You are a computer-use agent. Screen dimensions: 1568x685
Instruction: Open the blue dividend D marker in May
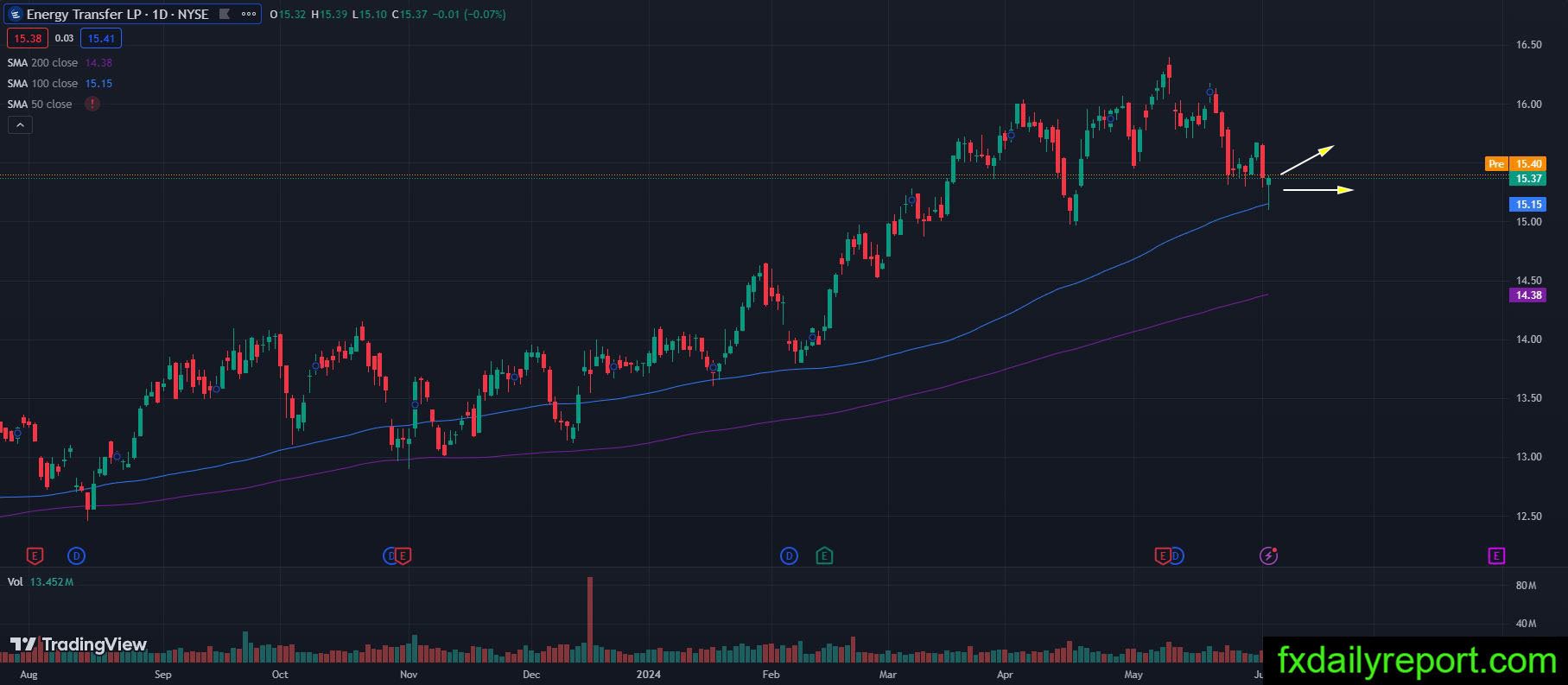pos(1176,555)
